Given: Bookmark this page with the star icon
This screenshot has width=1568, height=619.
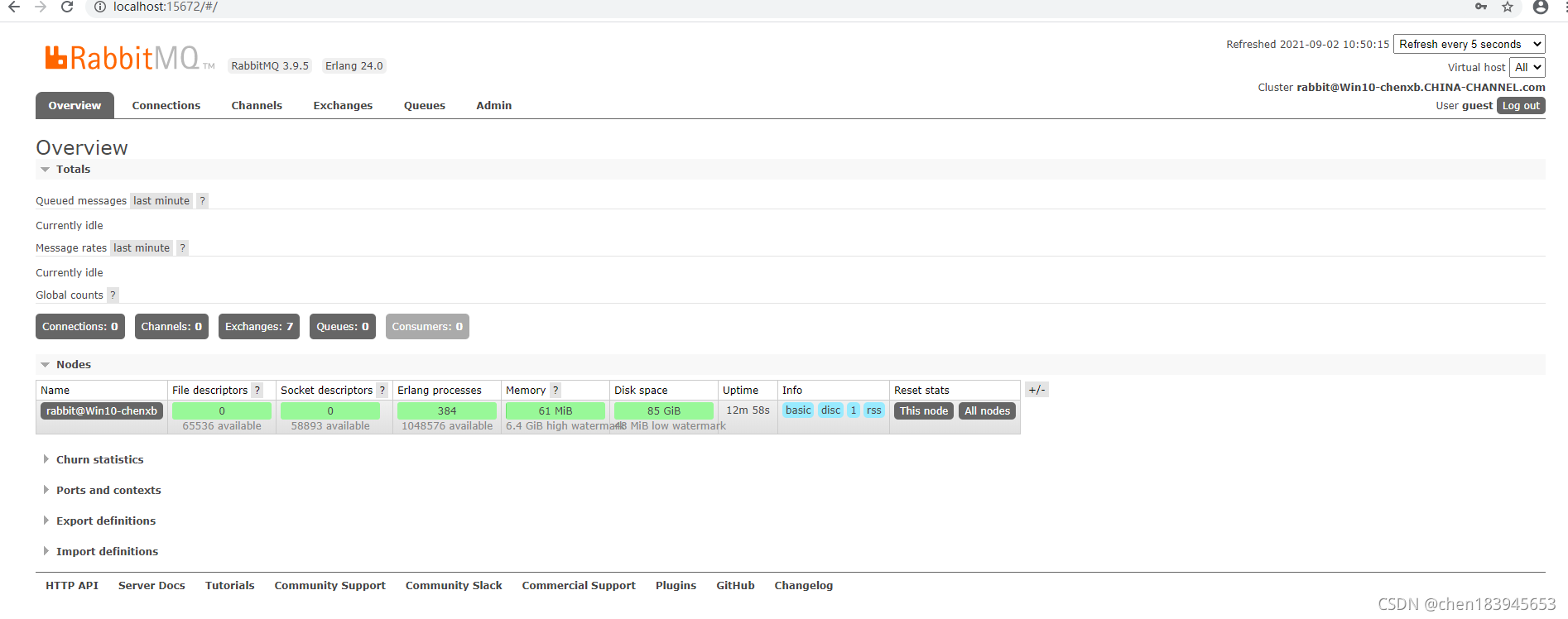Looking at the screenshot, I should (x=1508, y=7).
